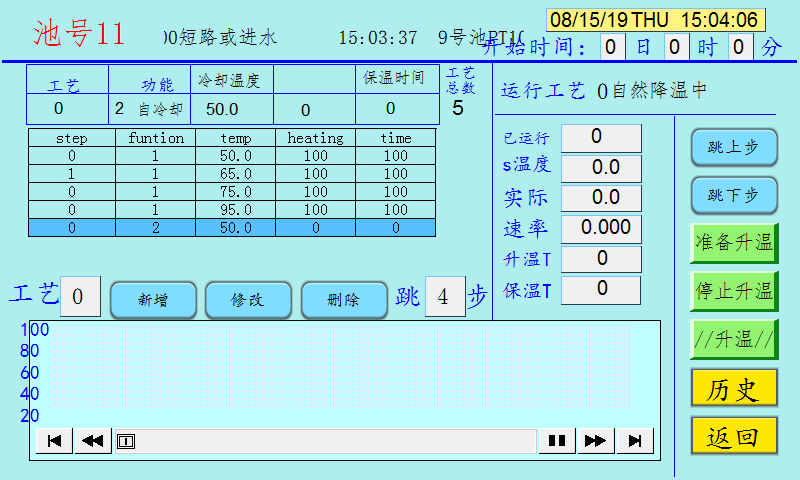Click 跳下步 to go to next step

pyautogui.click(x=733, y=195)
